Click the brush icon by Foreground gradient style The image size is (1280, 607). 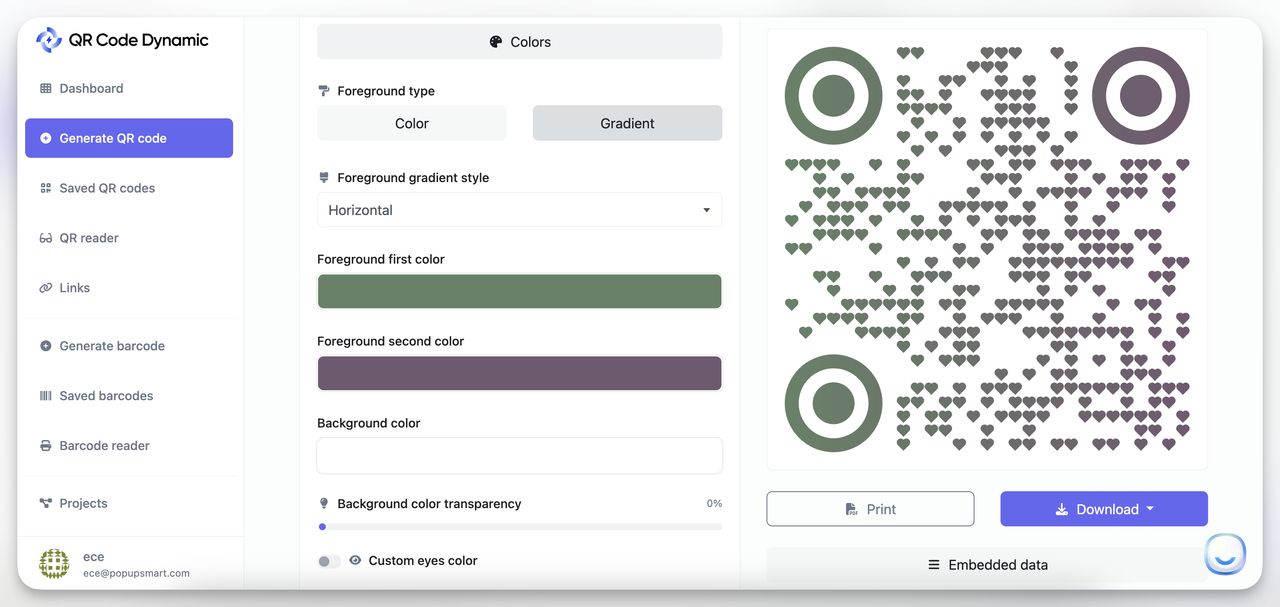pos(324,177)
